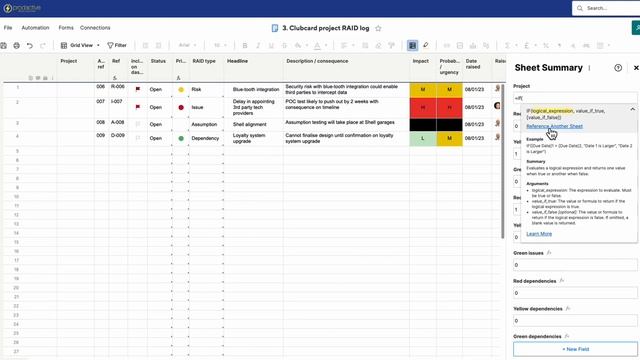Click the Green issues value field

click(575, 265)
